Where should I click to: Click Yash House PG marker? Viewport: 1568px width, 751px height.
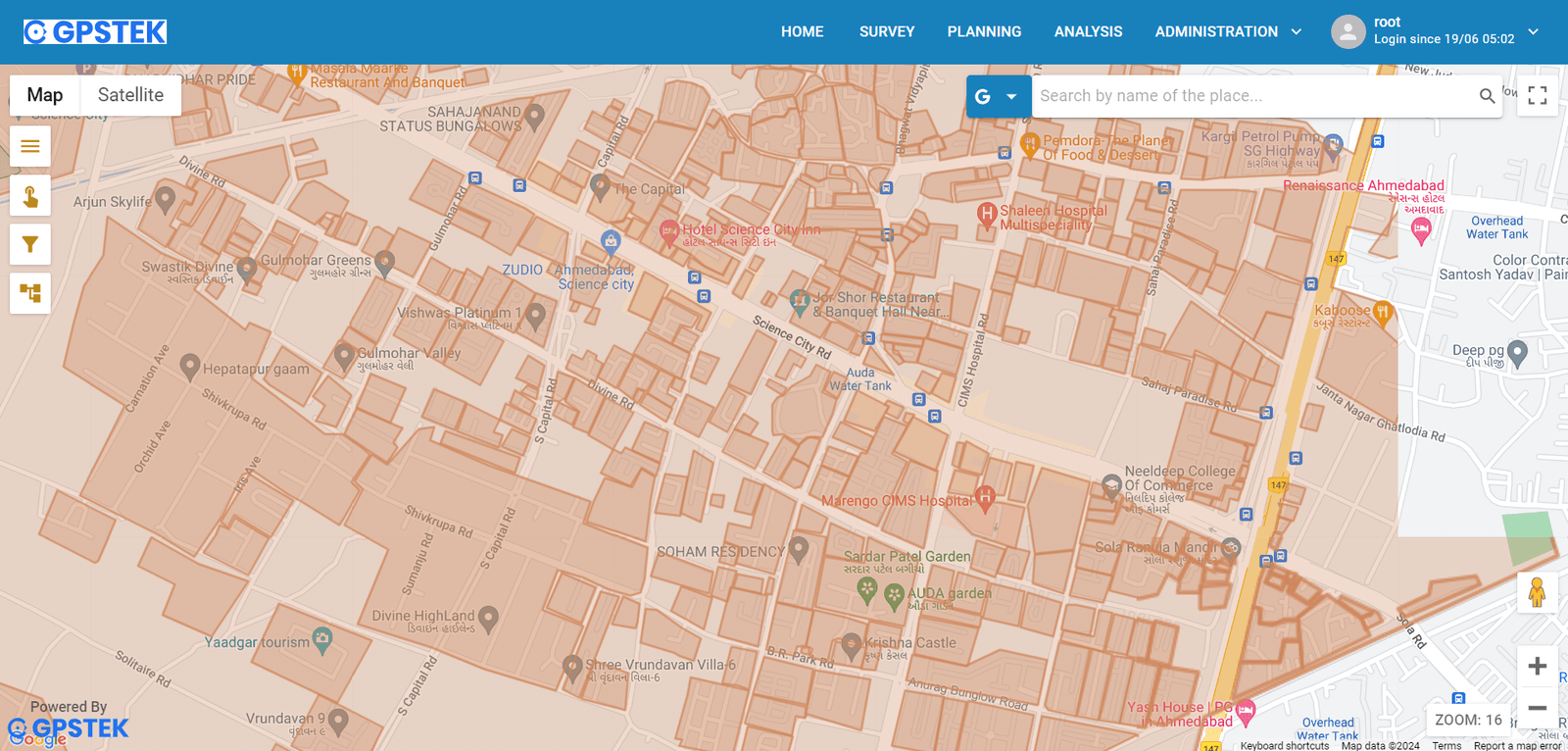point(1246,711)
